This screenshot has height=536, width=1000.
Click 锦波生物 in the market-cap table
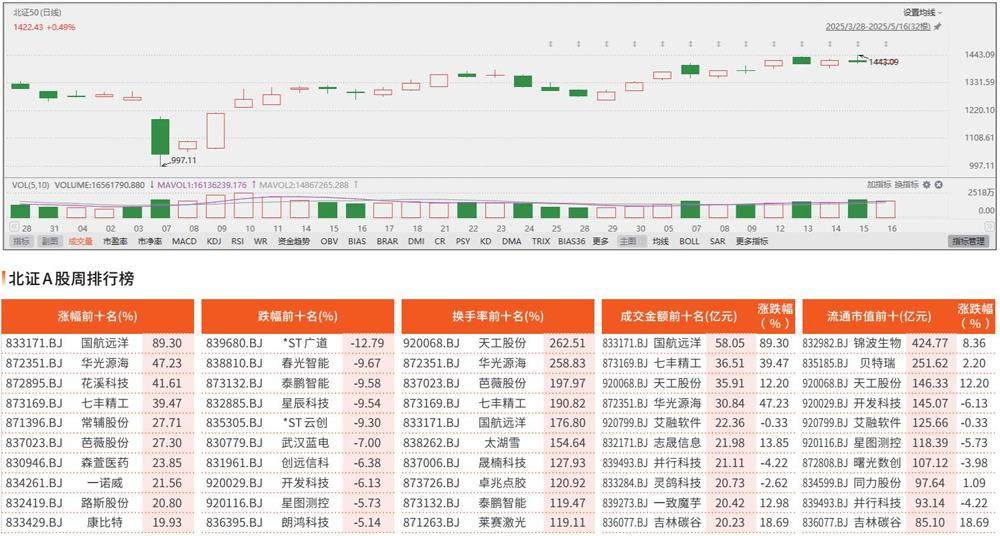[x=878, y=343]
